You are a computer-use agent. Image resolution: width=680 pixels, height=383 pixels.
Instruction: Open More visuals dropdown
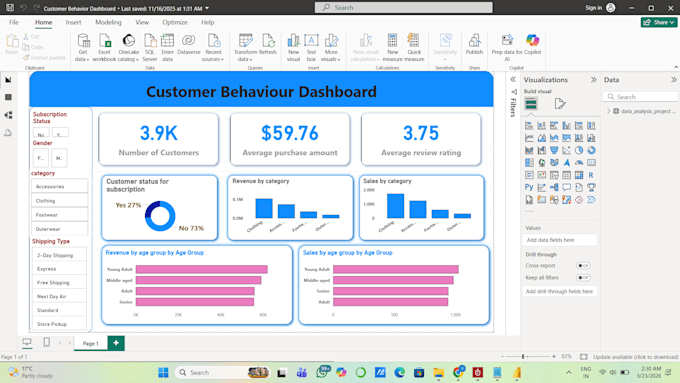331,56
